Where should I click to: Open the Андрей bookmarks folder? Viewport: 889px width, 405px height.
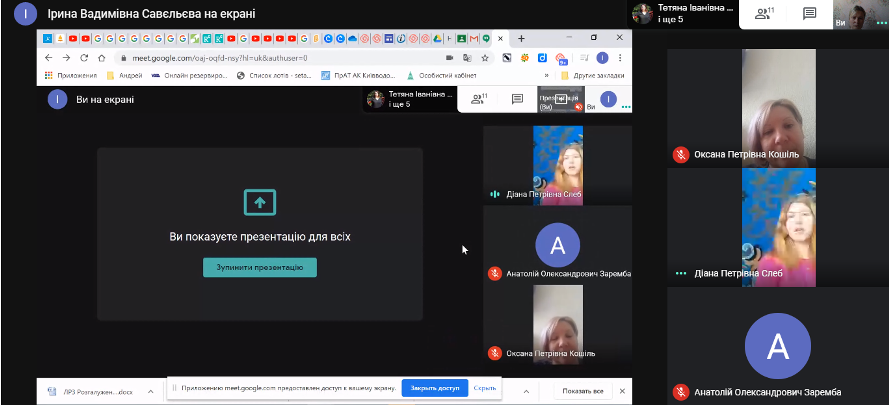tap(125, 75)
